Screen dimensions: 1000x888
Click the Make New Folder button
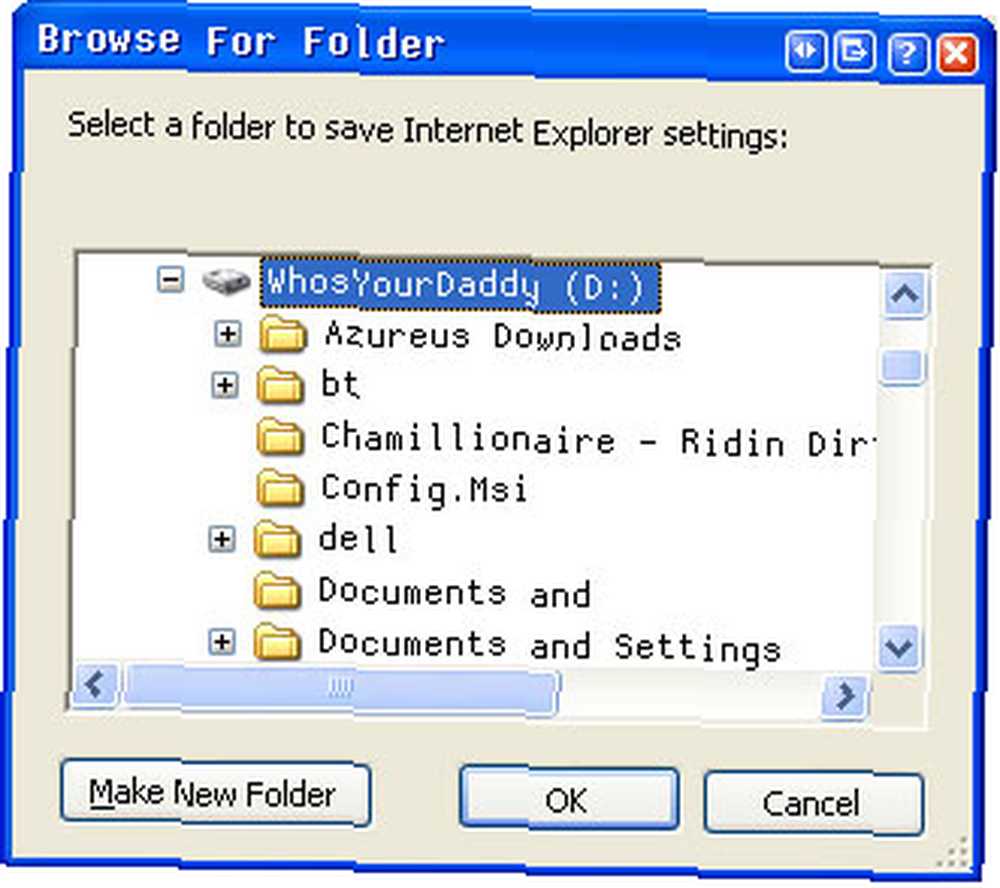[216, 793]
